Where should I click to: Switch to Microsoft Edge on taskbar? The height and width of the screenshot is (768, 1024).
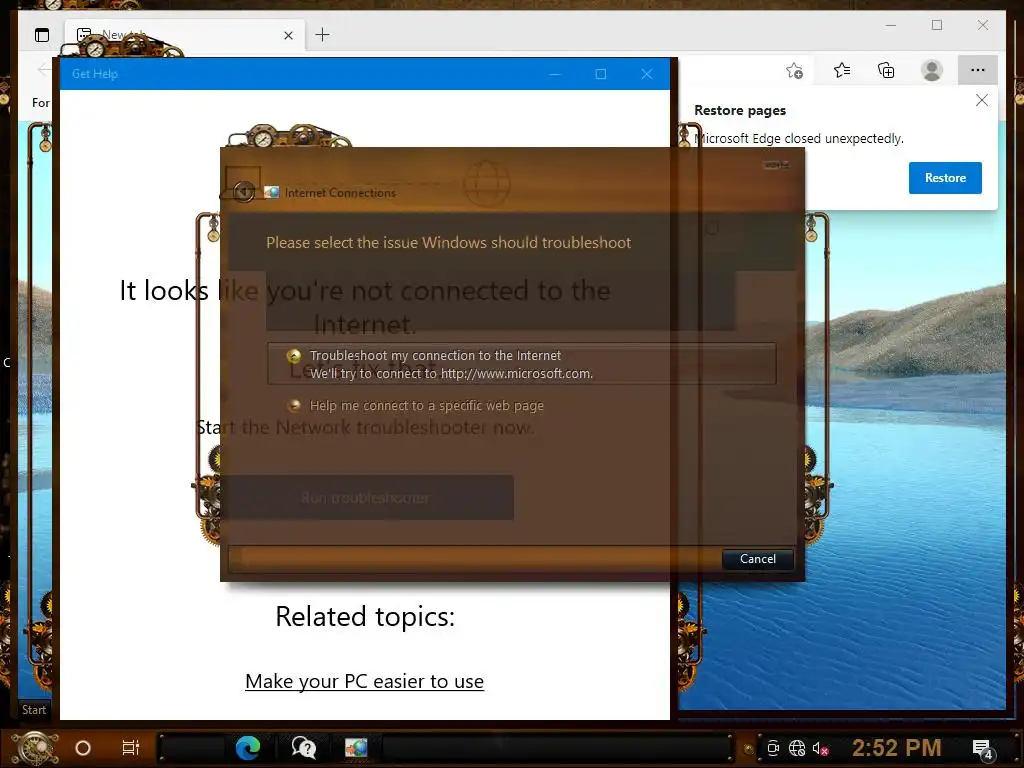[x=248, y=748]
